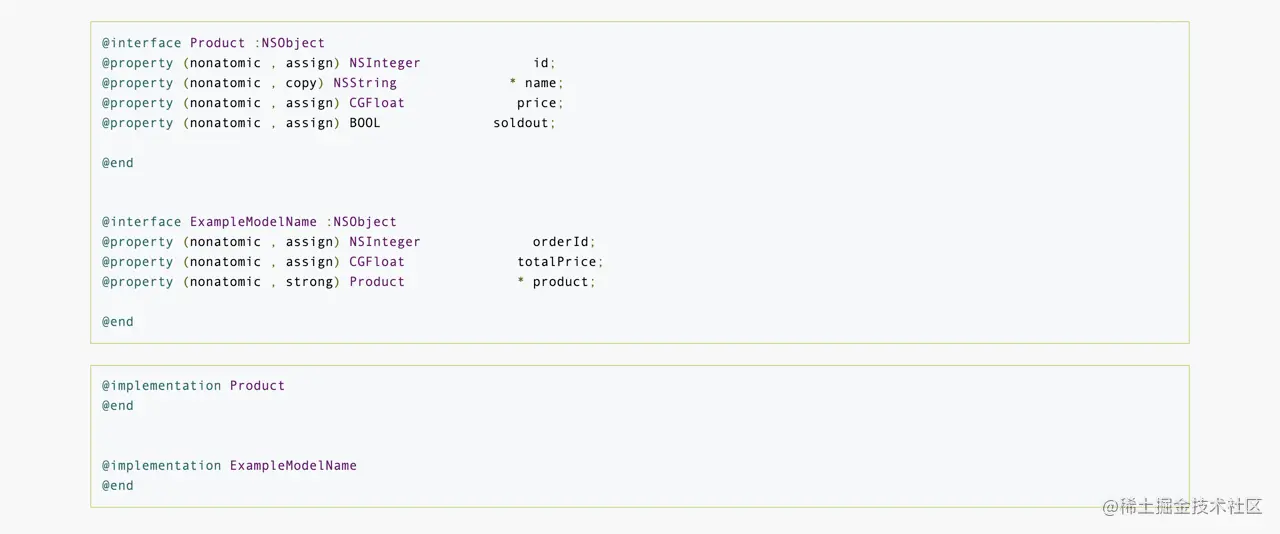Select the NSString type keyword
This screenshot has height=534, width=1280.
(365, 83)
